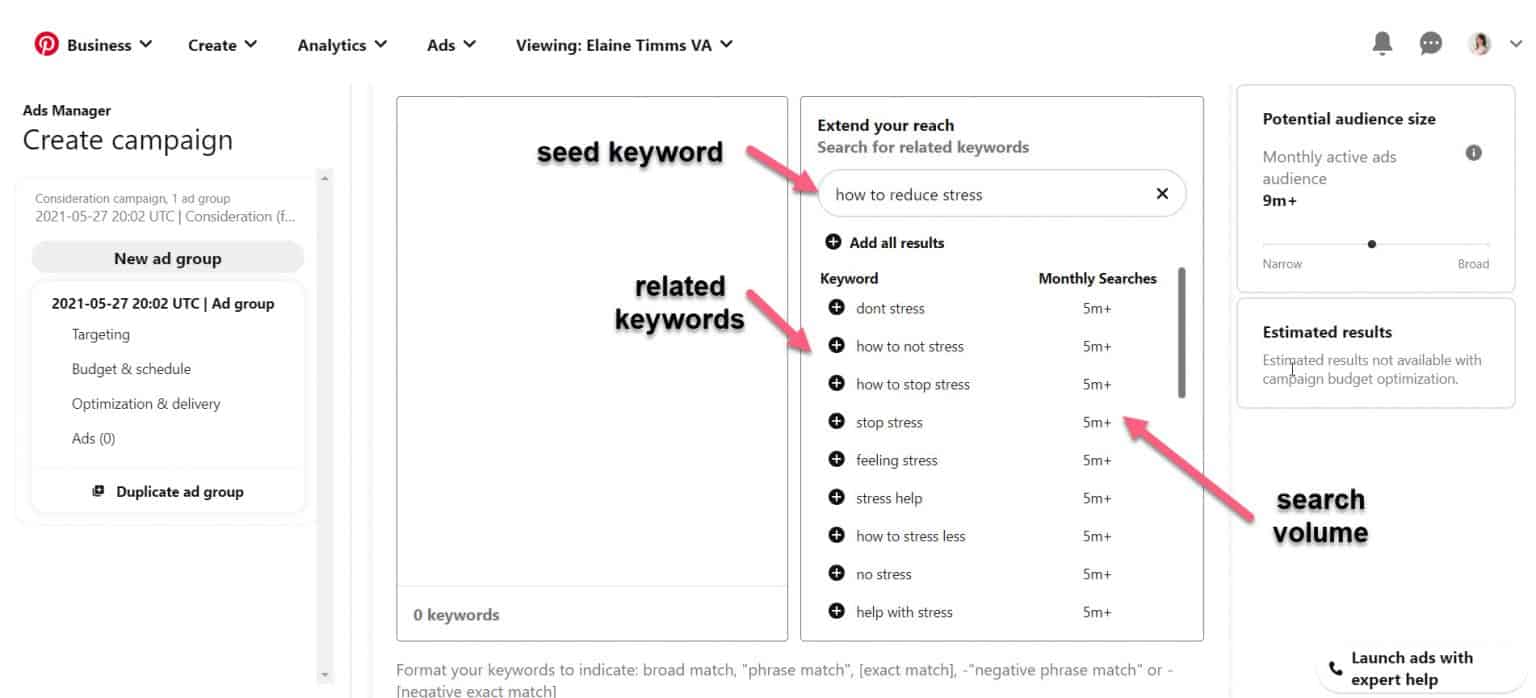Viewport: 1536px width, 698px height.
Task: Open the Ads menu
Action: 440,44
